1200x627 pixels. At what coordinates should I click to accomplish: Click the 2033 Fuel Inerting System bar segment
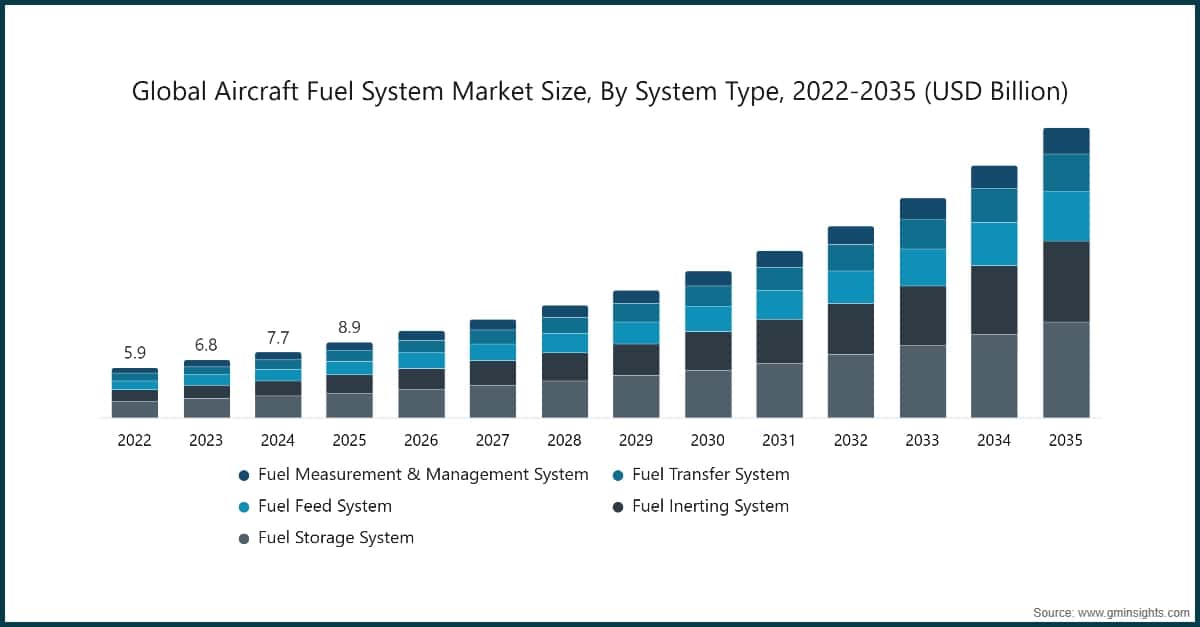click(922, 316)
